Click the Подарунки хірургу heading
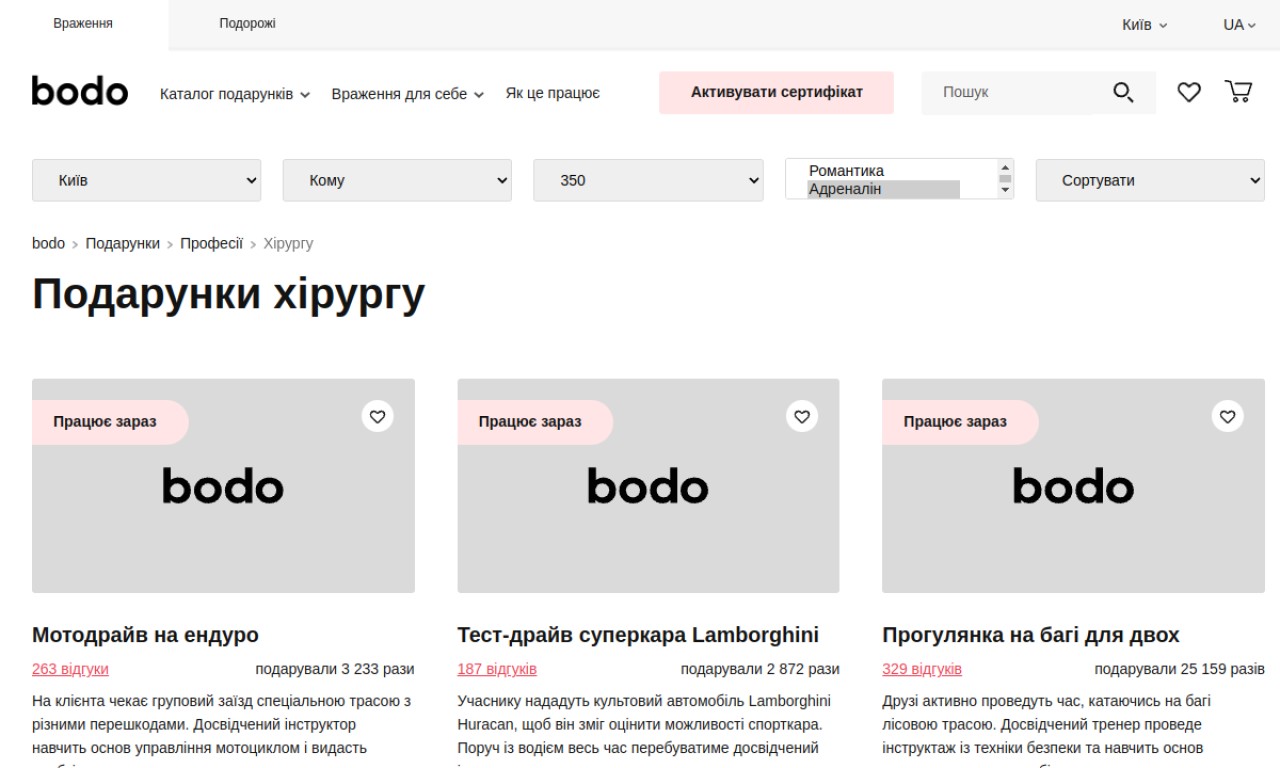Screen dimensions: 1280x768 (228, 294)
